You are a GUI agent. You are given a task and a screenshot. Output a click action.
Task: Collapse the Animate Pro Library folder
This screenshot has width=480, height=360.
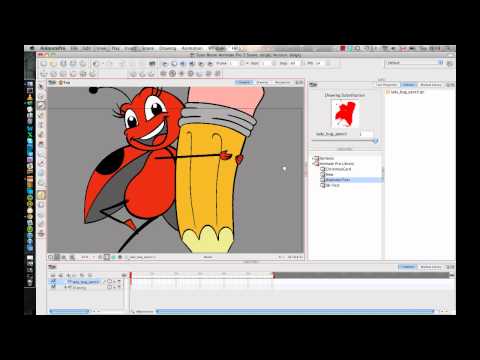(x=314, y=164)
